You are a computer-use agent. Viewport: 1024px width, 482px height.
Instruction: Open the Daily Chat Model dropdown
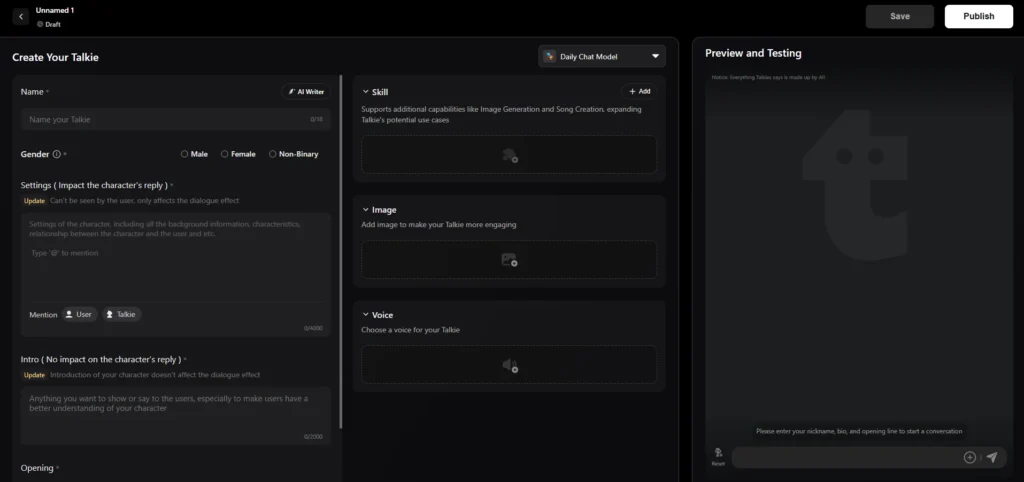point(602,56)
